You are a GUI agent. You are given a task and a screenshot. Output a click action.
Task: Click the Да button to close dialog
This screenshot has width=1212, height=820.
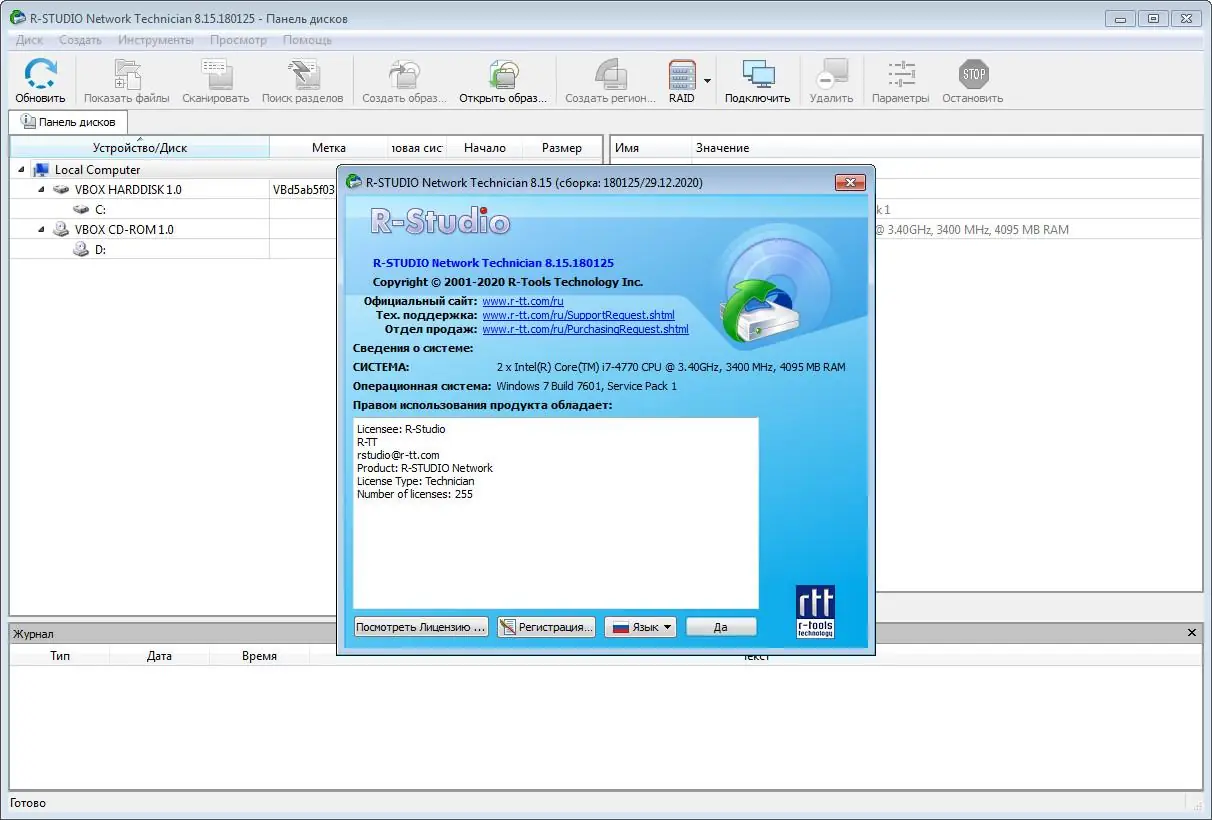click(721, 626)
